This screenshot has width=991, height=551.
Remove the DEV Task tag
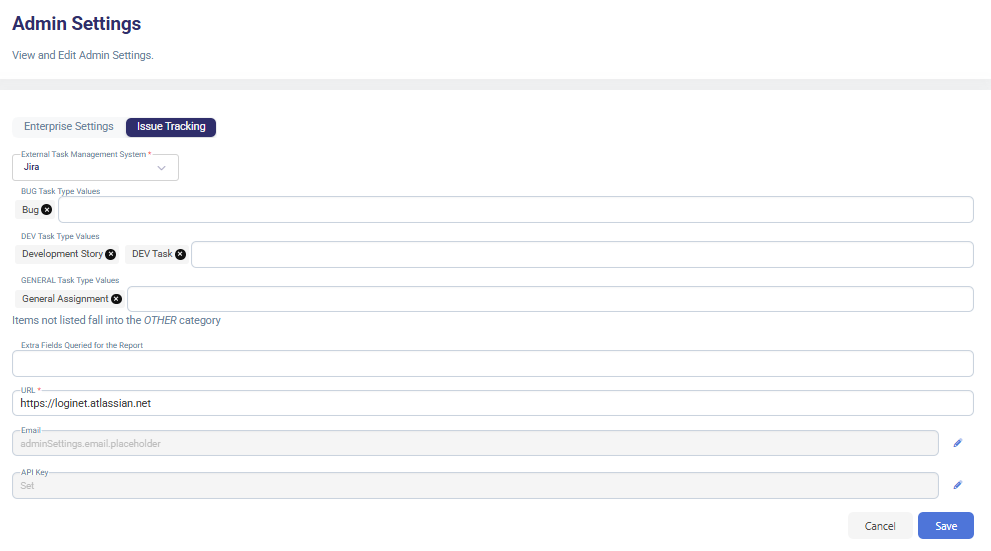pos(181,254)
